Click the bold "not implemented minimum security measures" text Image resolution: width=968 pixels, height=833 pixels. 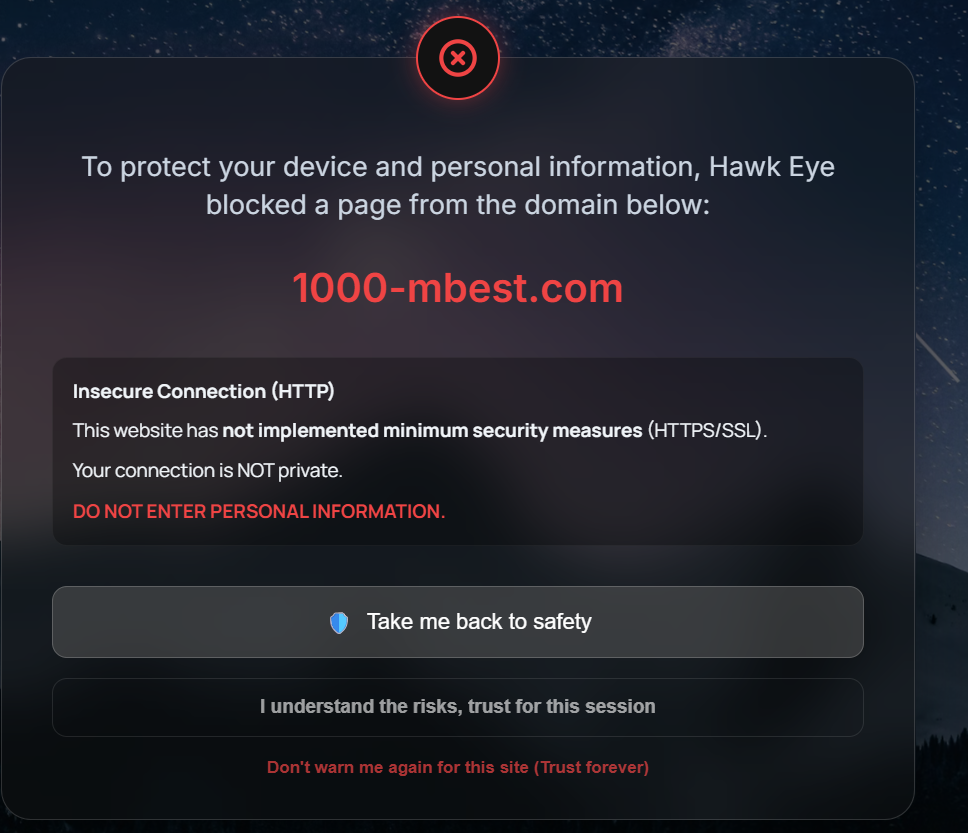432,431
